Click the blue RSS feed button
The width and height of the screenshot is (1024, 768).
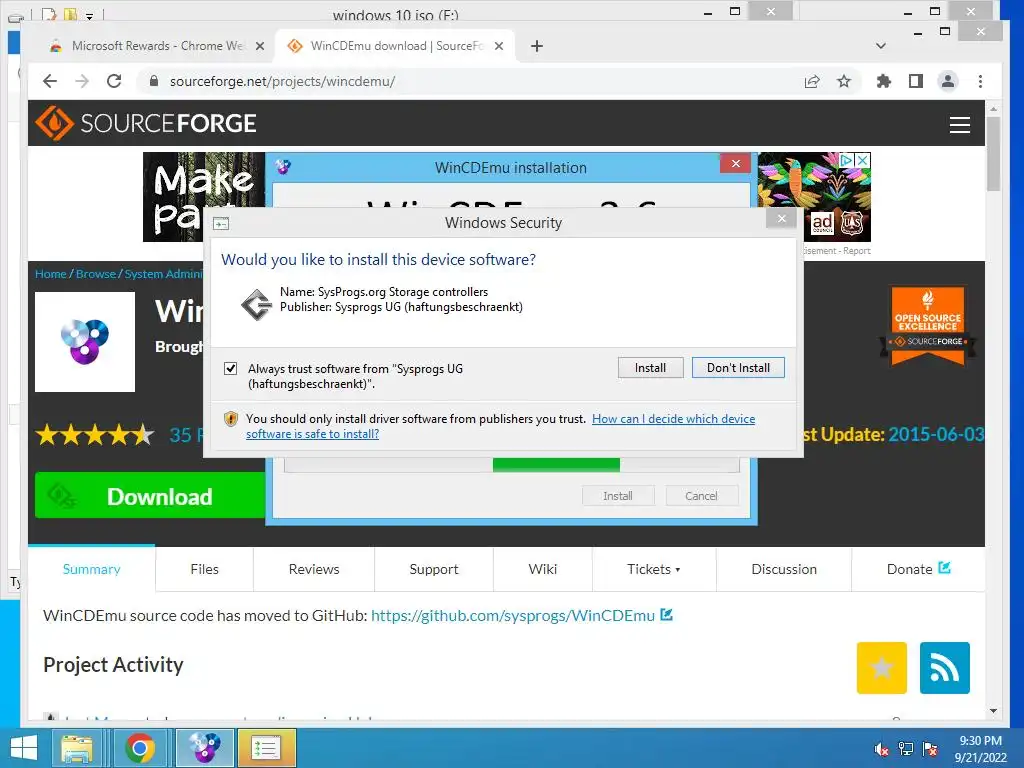(x=944, y=667)
